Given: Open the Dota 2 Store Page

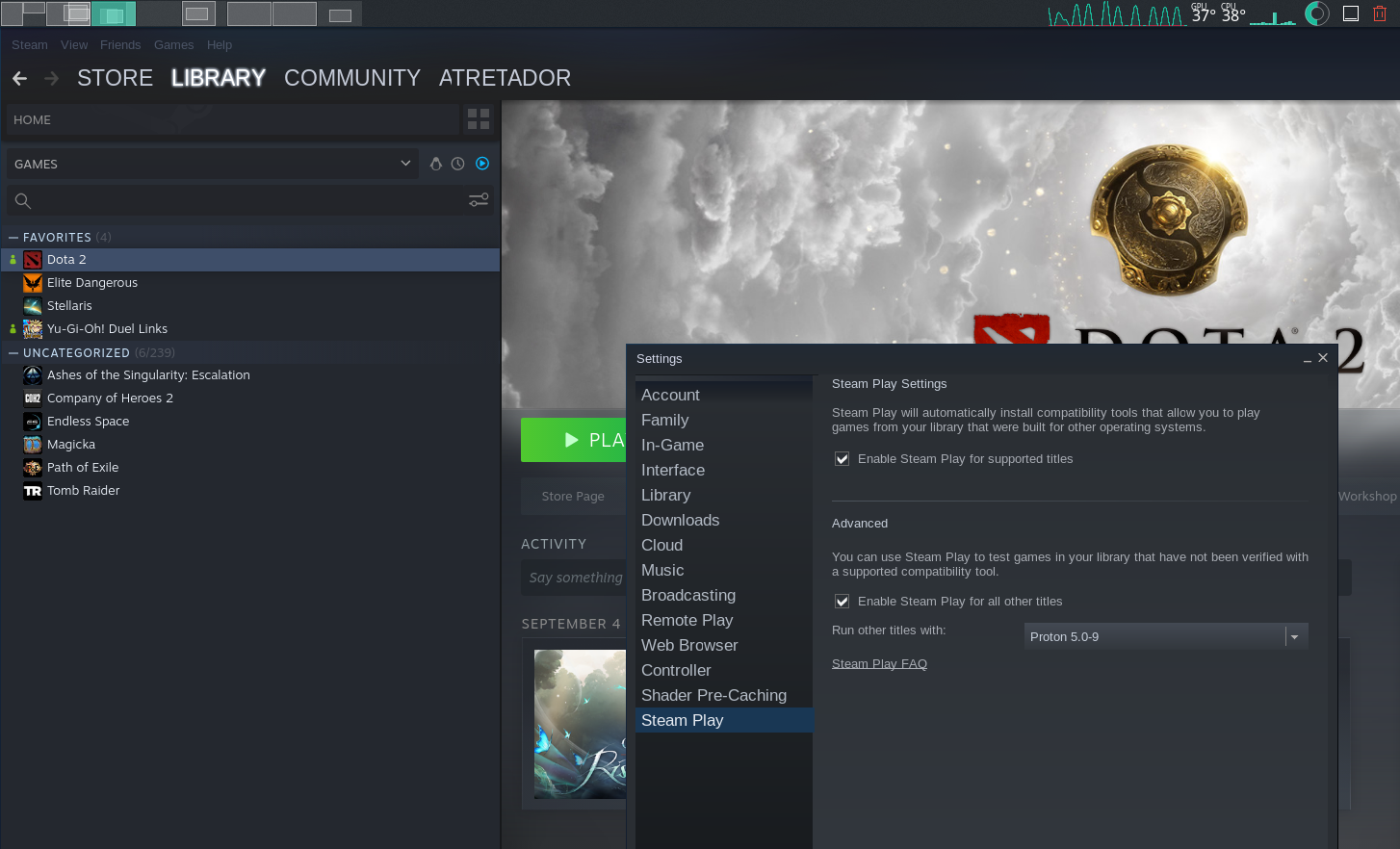Looking at the screenshot, I should point(573,497).
